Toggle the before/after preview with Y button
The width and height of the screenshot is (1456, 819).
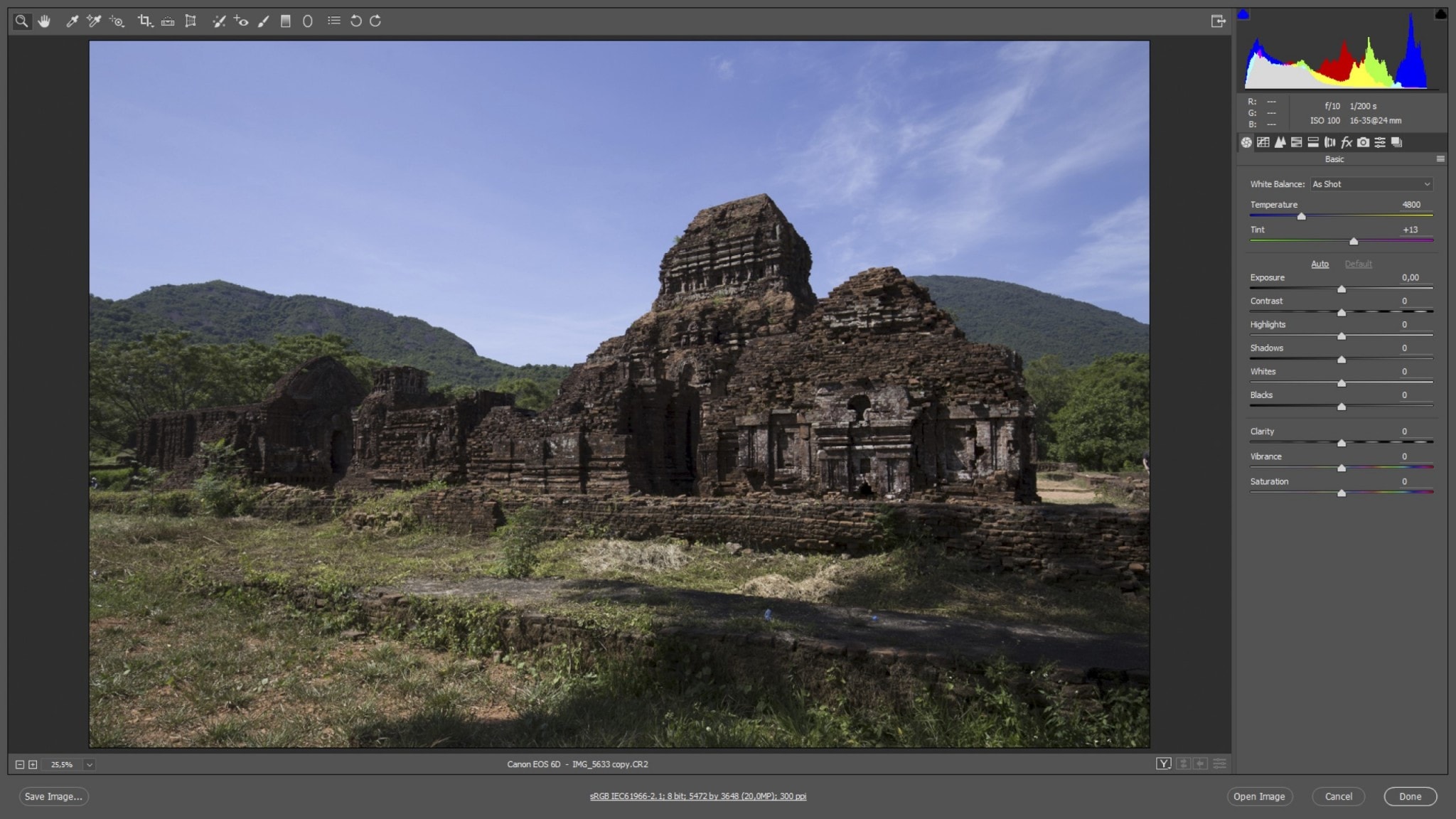[x=1165, y=764]
